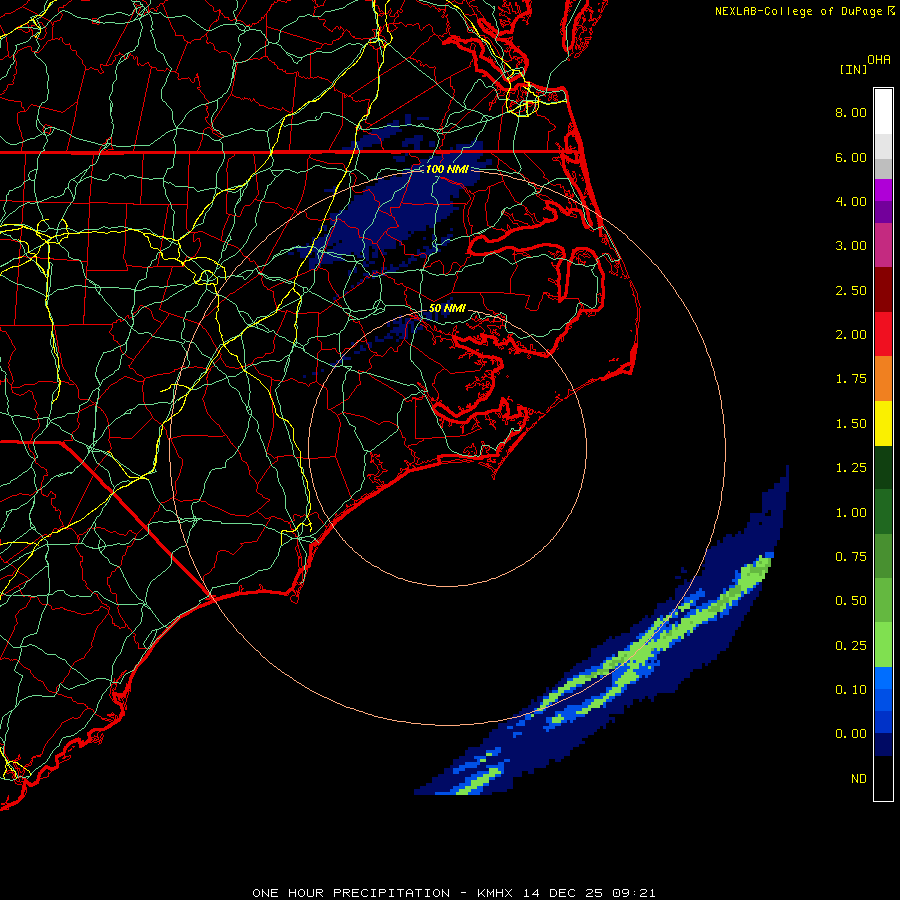Click the 0.50 legend value
Image resolution: width=900 pixels, height=900 pixels.
point(851,601)
